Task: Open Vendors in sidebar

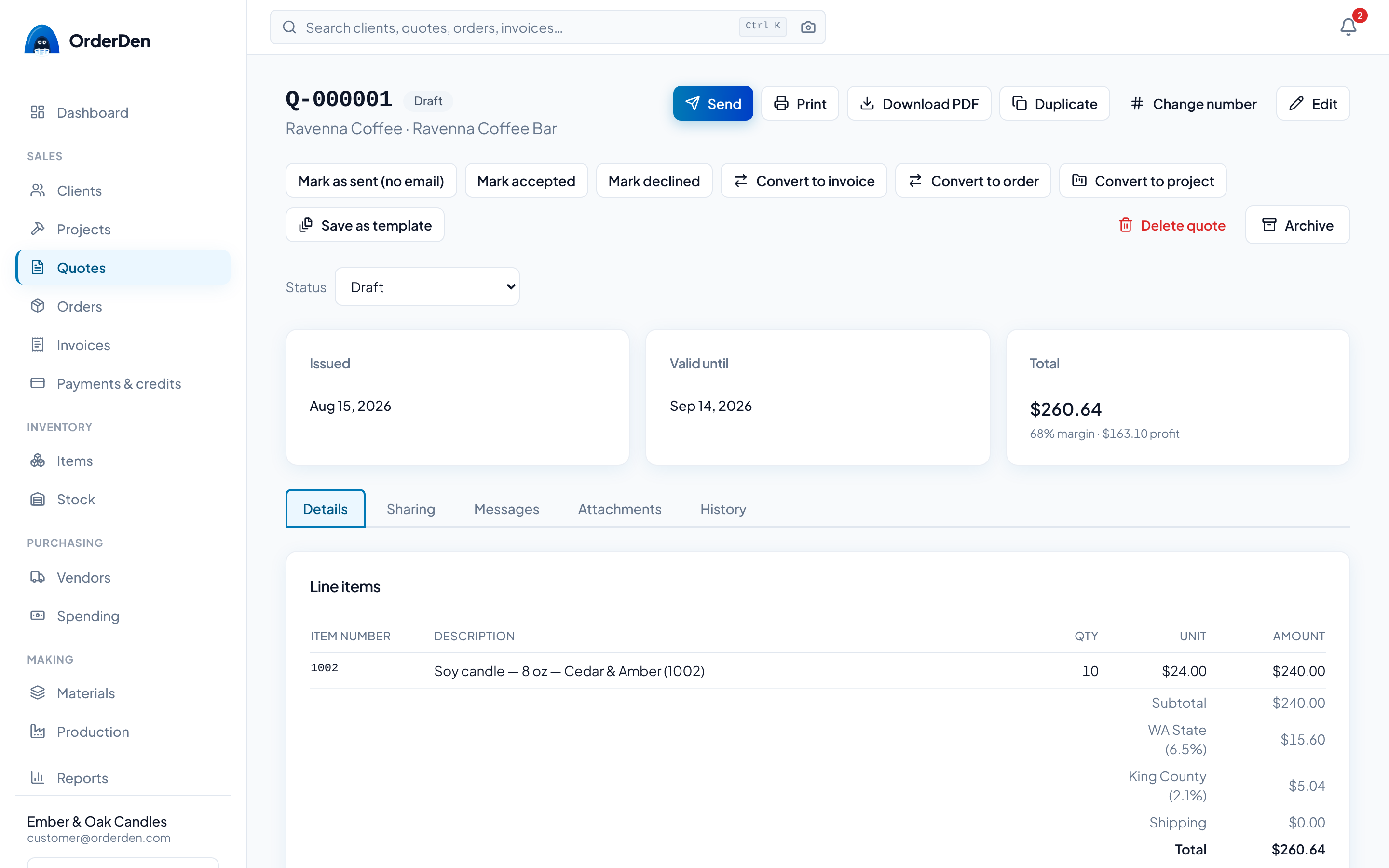Action: [123, 578]
